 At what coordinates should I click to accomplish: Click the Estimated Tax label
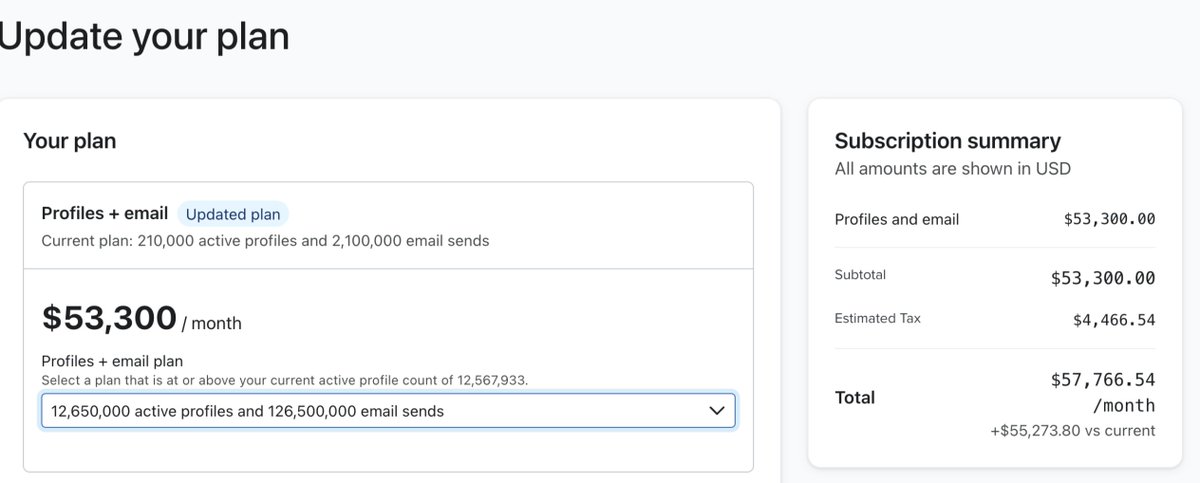[878, 319]
